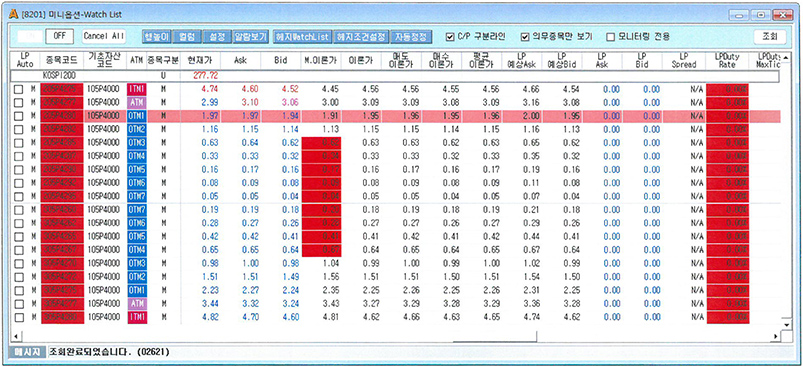This screenshot has width=803, height=366.
Task: Click the 현재가 column header
Action: coord(199,60)
